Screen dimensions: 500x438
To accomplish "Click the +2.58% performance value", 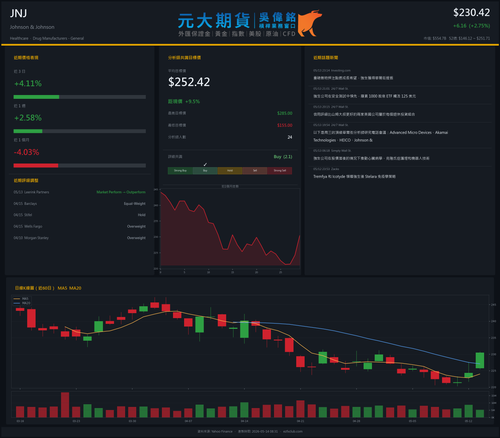I will pos(28,118).
